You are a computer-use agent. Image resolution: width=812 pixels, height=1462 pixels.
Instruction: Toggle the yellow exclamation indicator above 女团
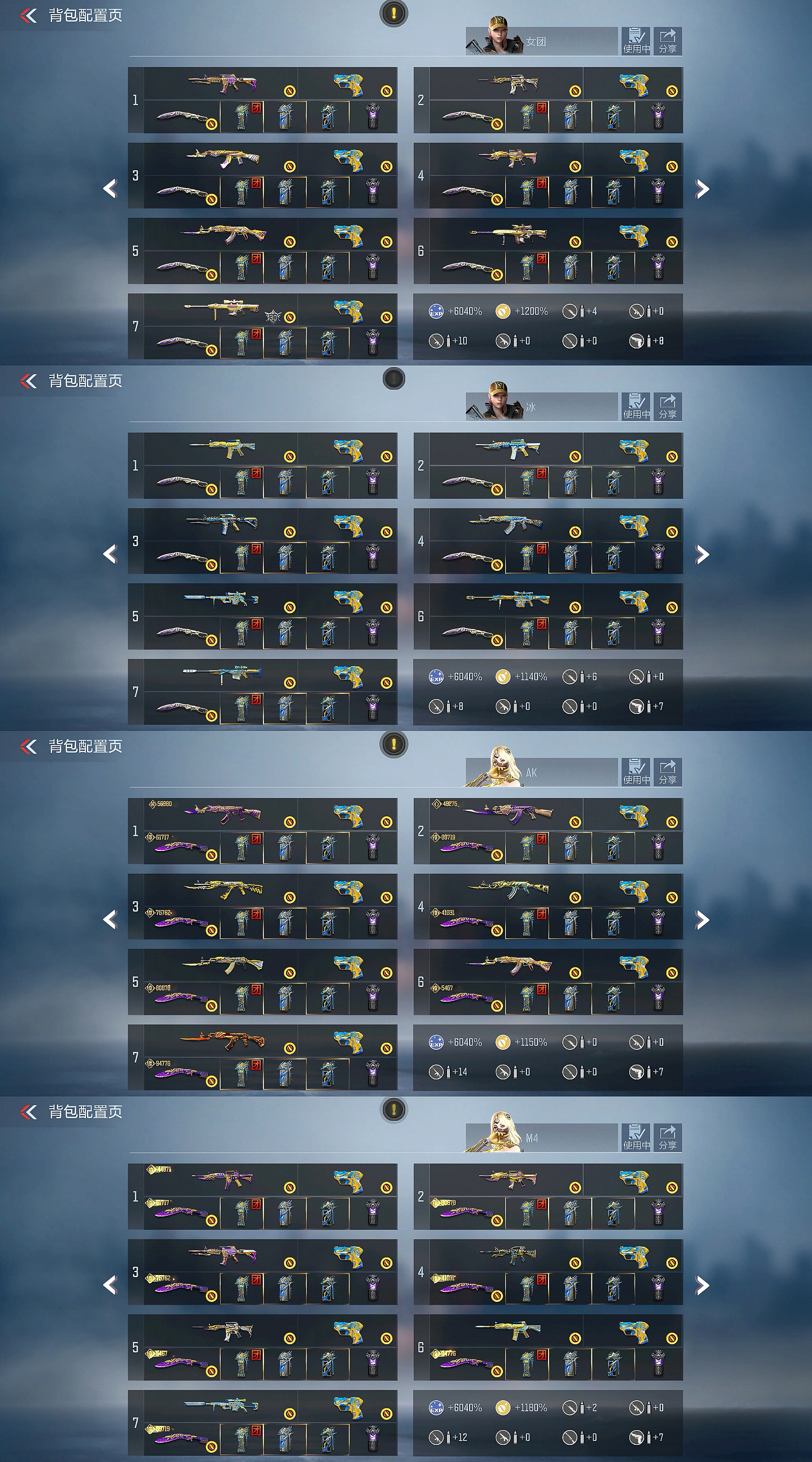(394, 12)
